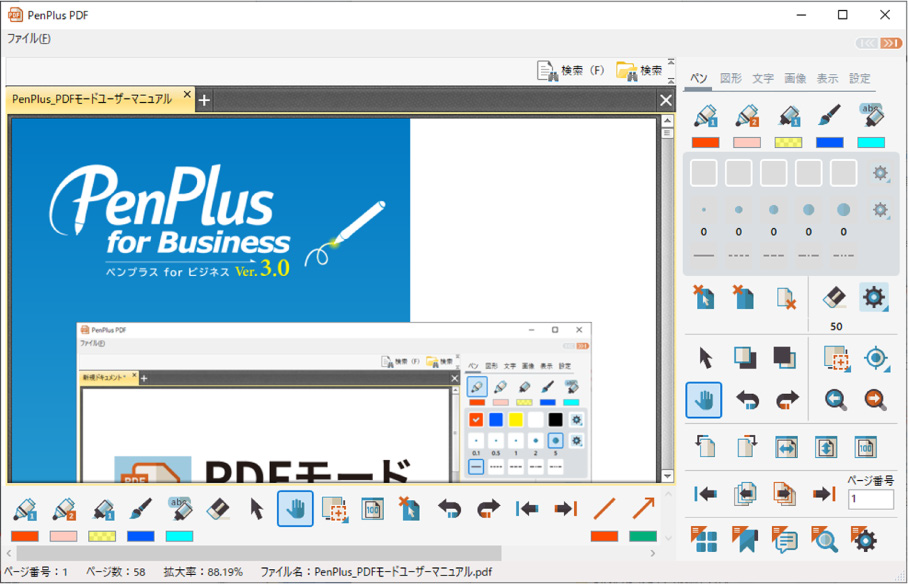This screenshot has width=908, height=584.
Task: Switch to the 文字 tab
Action: pos(763,78)
